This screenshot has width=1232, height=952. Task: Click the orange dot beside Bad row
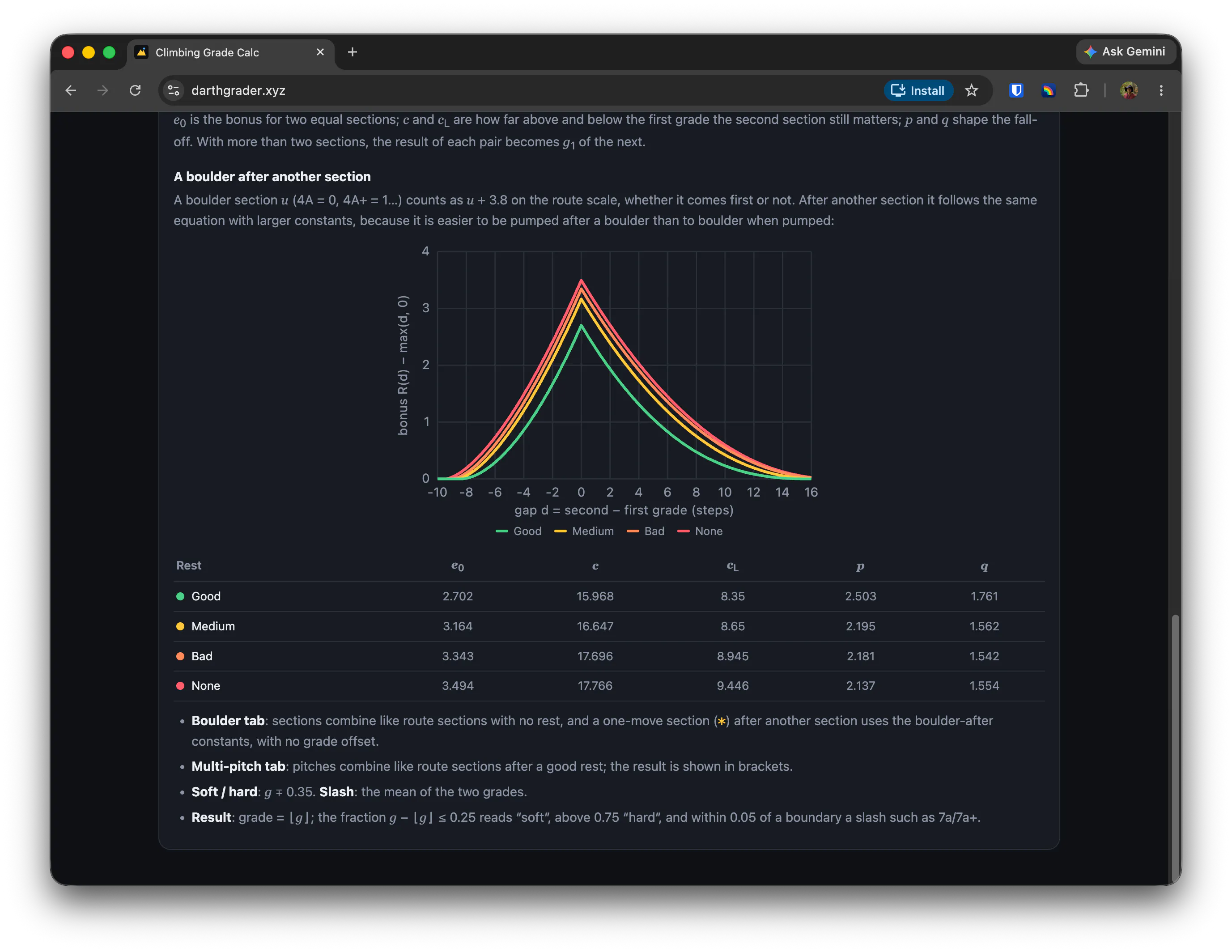[x=180, y=656]
